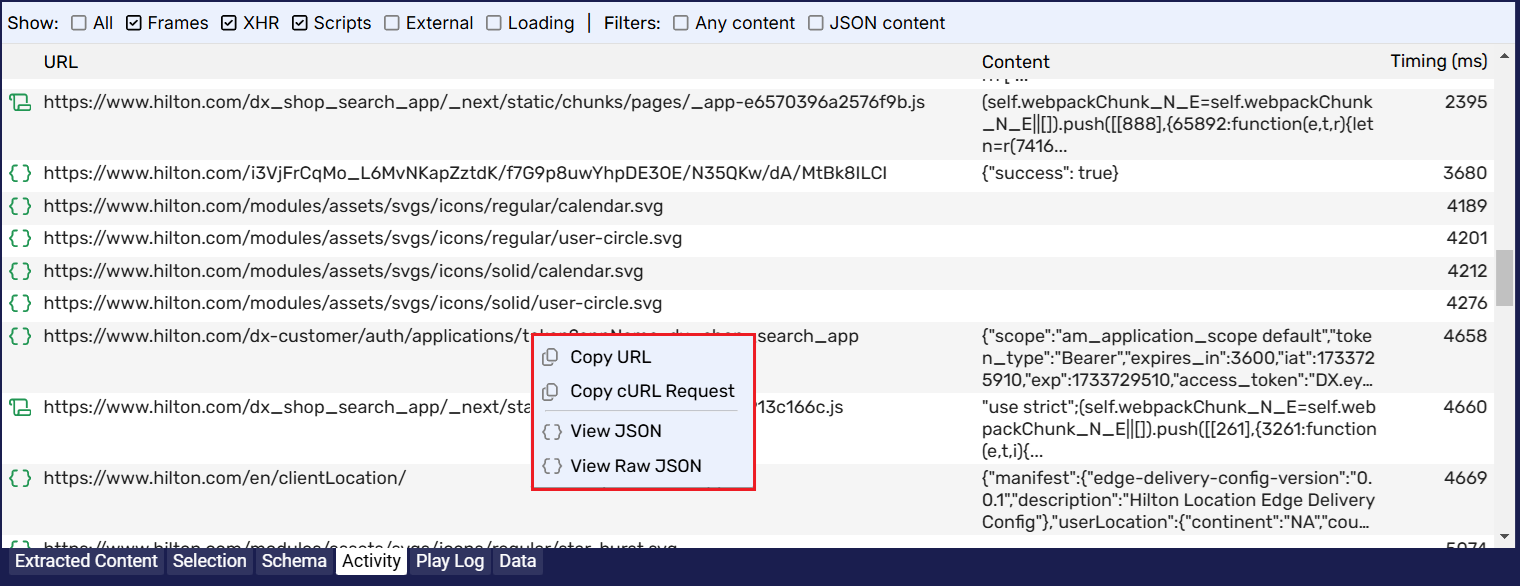1520x586 pixels.
Task: Select Copy cURL Request from context menu
Action: click(652, 391)
